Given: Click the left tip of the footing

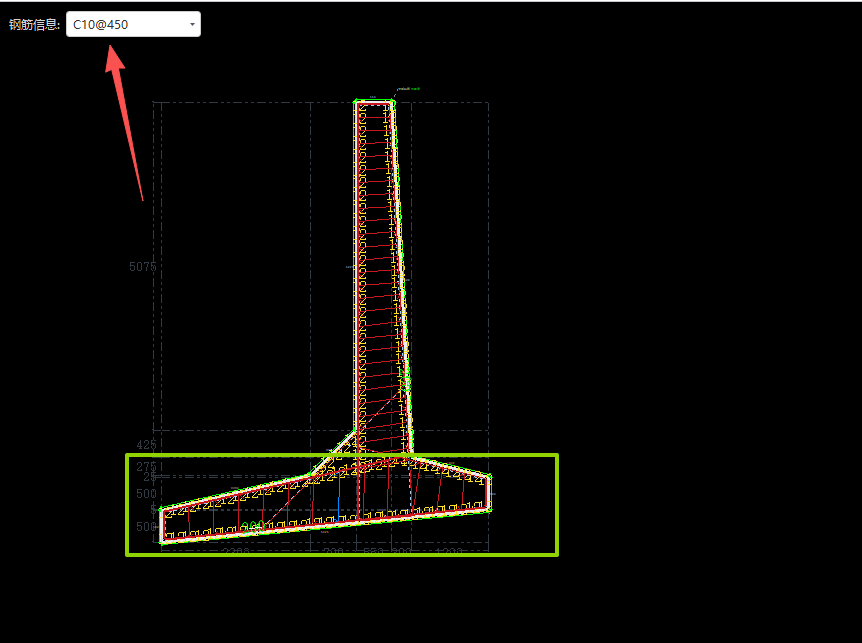Looking at the screenshot, I should pyautogui.click(x=163, y=525).
